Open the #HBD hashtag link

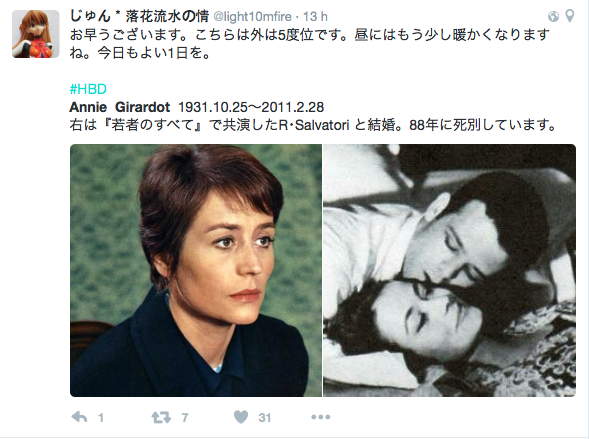click(x=88, y=89)
